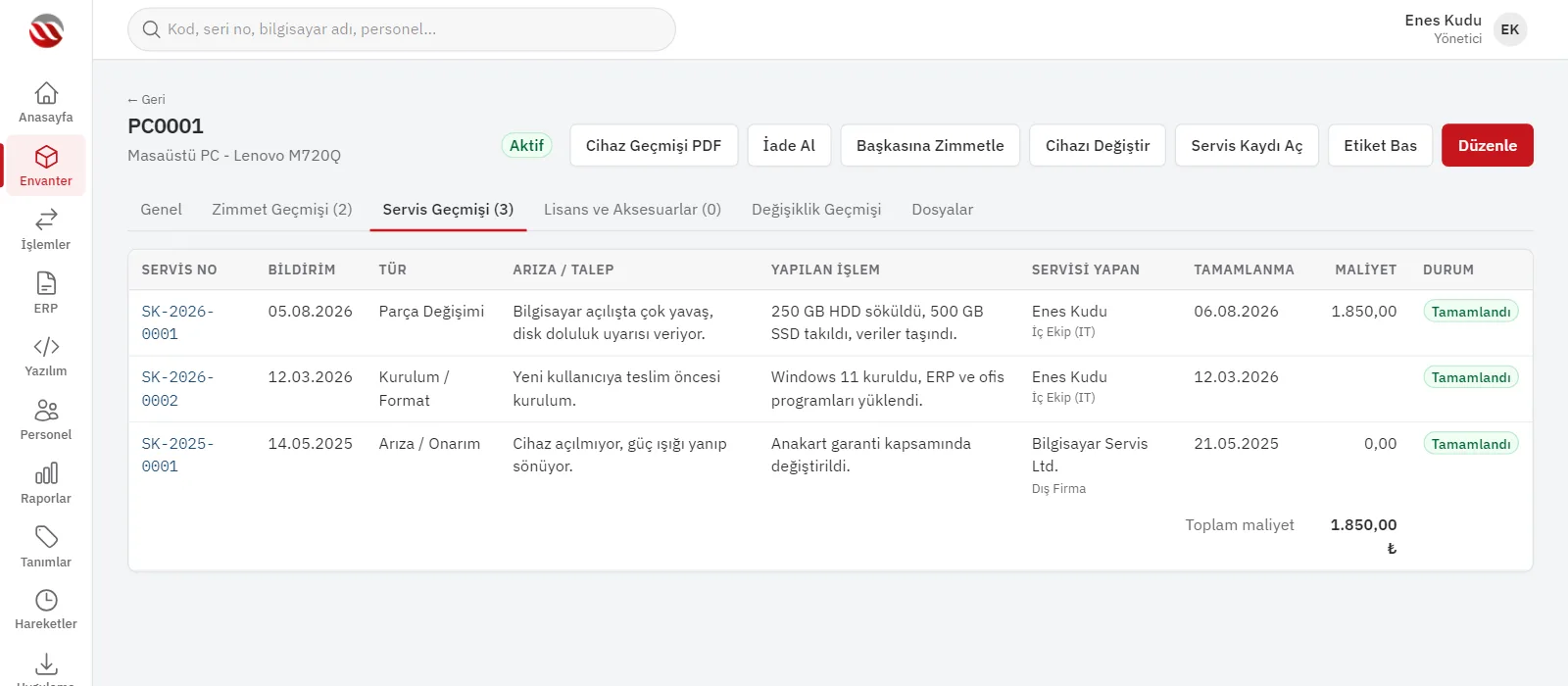Viewport: 1568px width, 686px height.
Task: Open service record SK-2025-0001
Action: click(177, 455)
